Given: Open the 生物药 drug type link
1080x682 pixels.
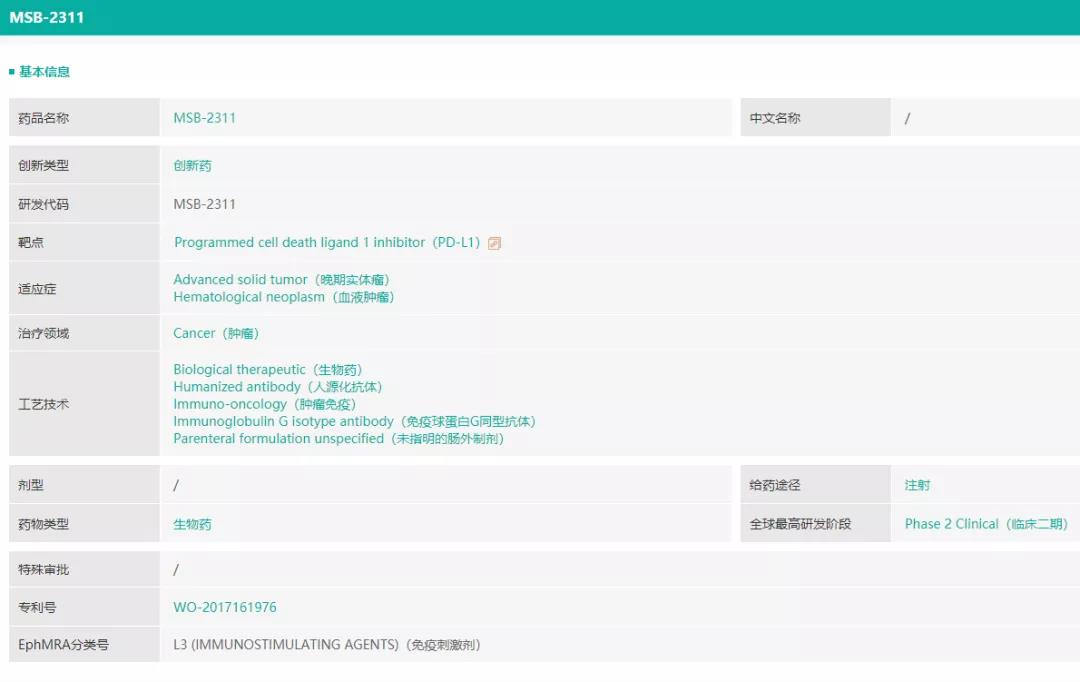Looking at the screenshot, I should (192, 524).
